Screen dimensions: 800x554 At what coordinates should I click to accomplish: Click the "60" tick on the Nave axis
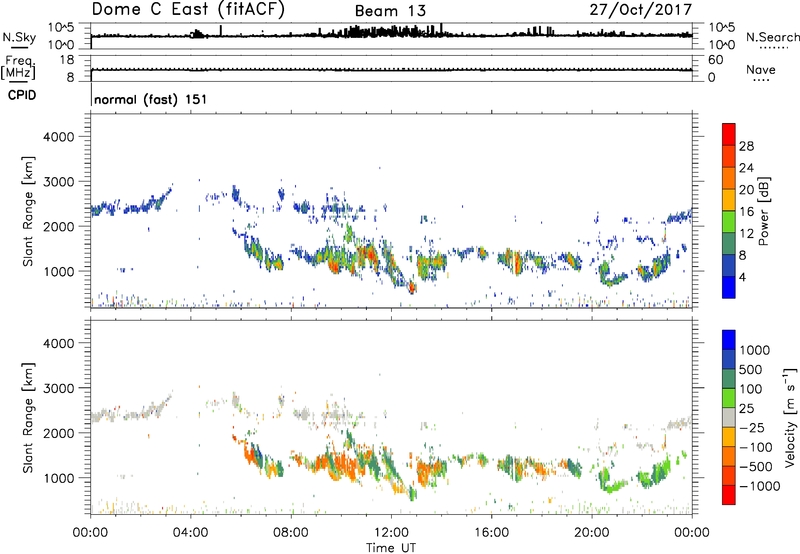[715, 60]
